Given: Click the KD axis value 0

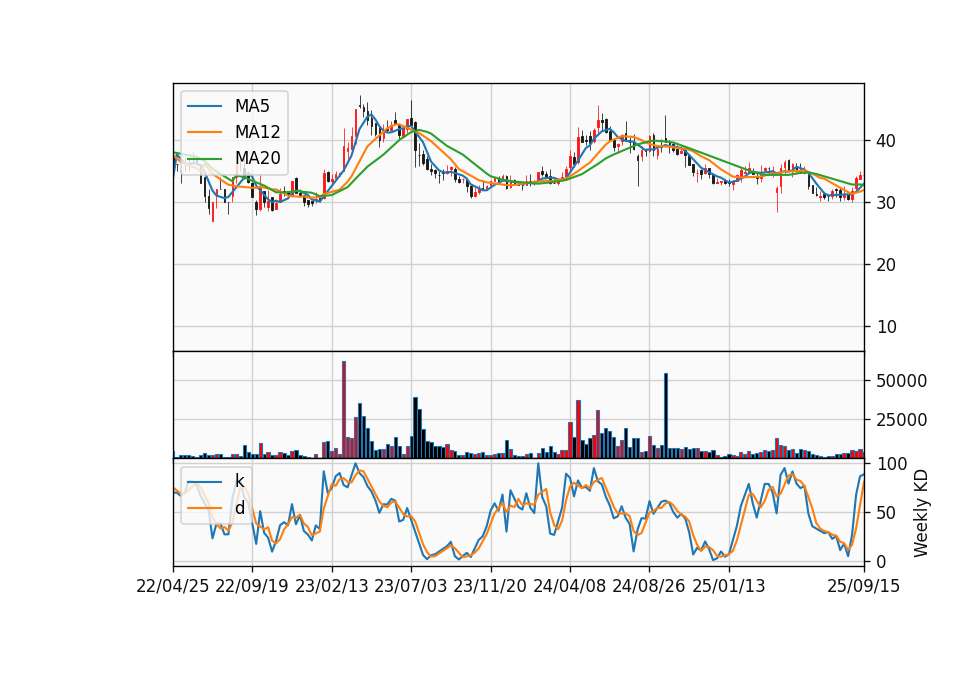Looking at the screenshot, I should 882,561.
